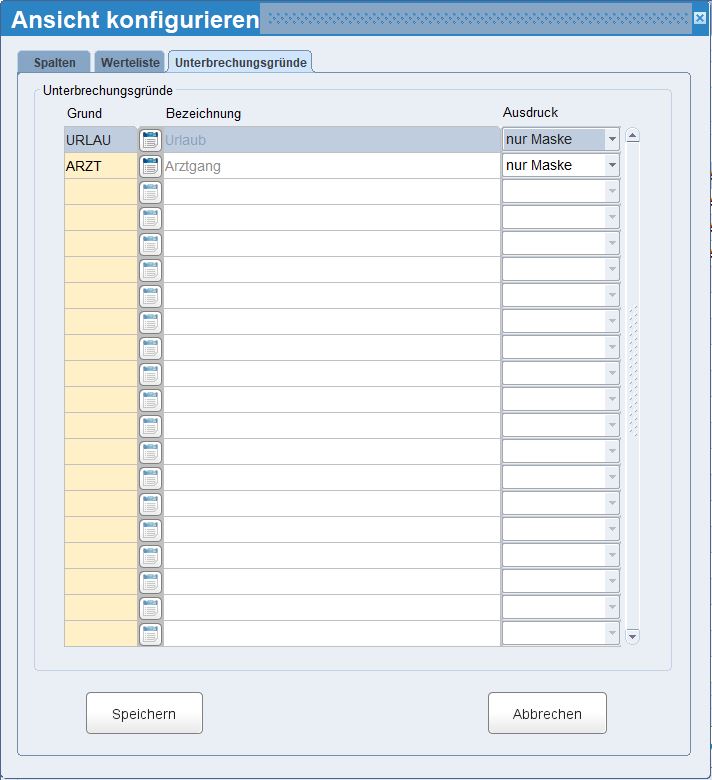
Task: Click the Speichern button
Action: [144, 714]
